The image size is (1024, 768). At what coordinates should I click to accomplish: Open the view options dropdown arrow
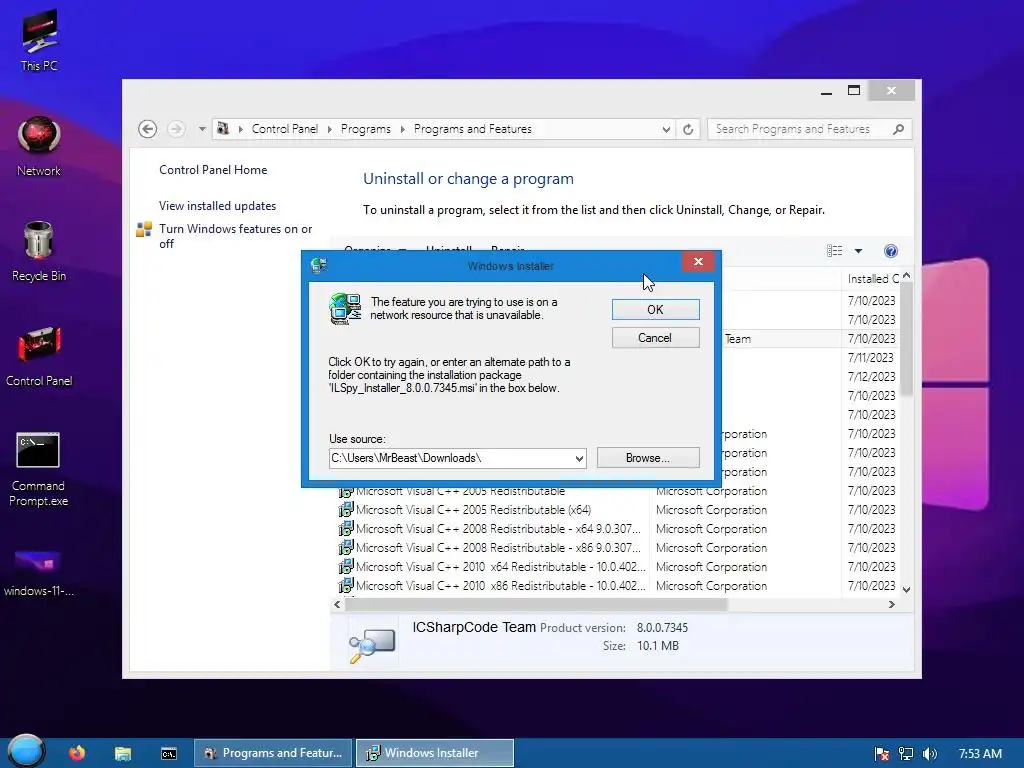(858, 251)
